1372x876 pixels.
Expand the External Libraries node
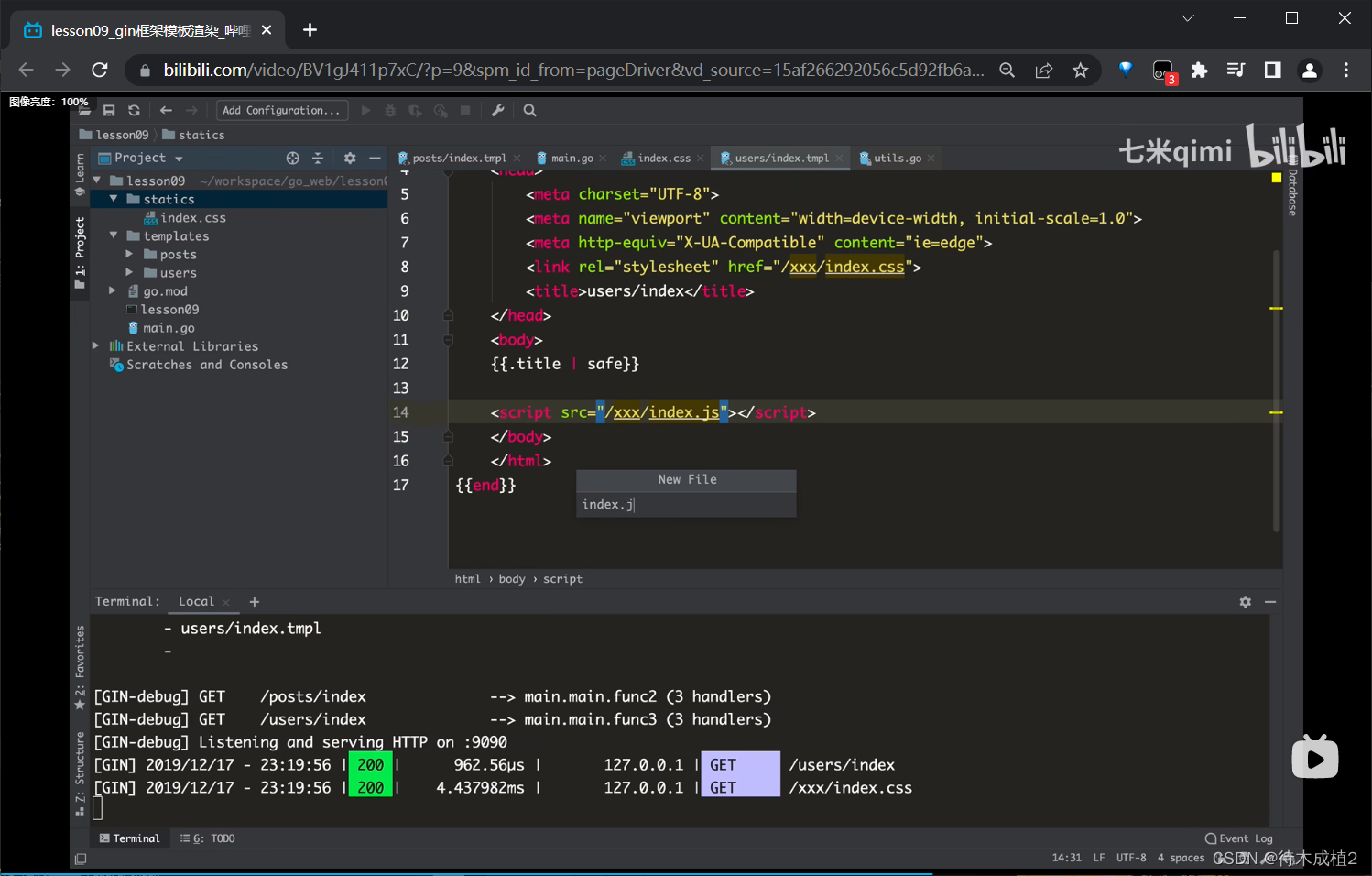[96, 346]
